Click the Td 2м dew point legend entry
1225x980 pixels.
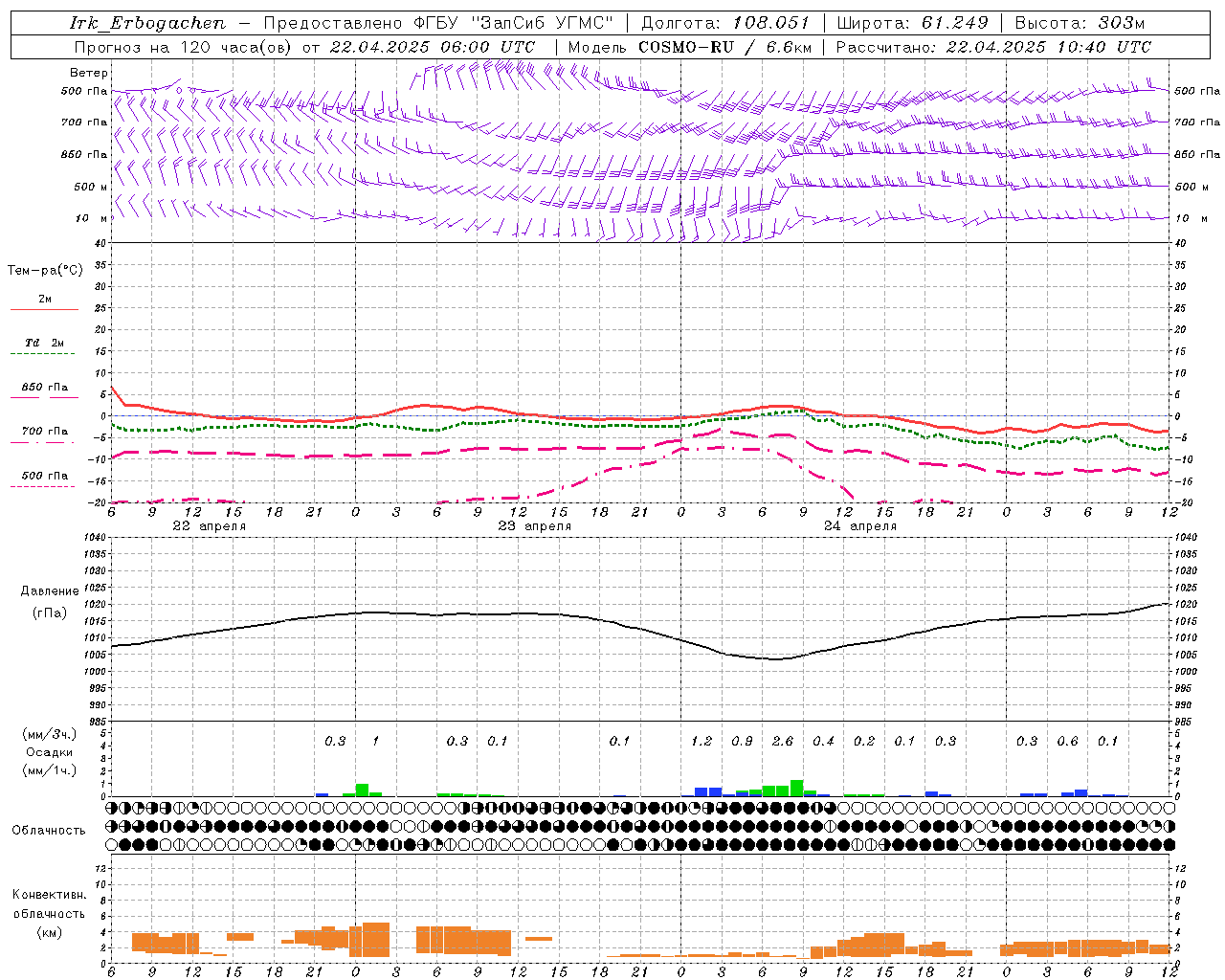44,343
